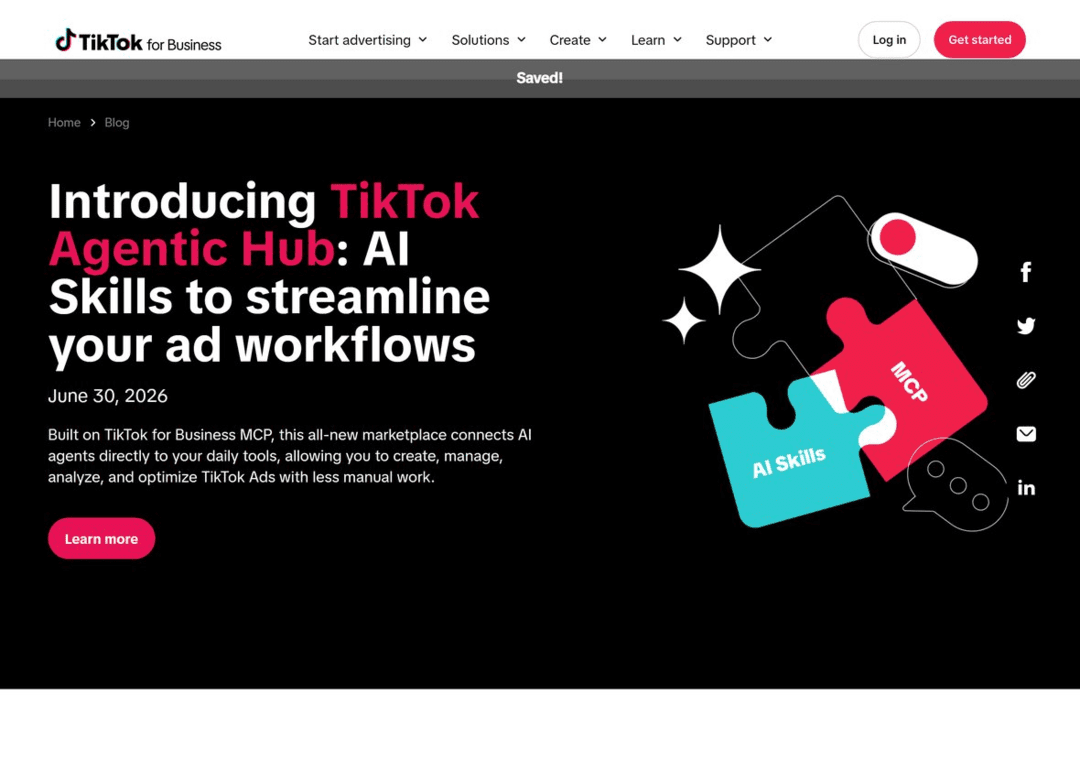
Task: Share article via email envelope icon
Action: [1026, 433]
